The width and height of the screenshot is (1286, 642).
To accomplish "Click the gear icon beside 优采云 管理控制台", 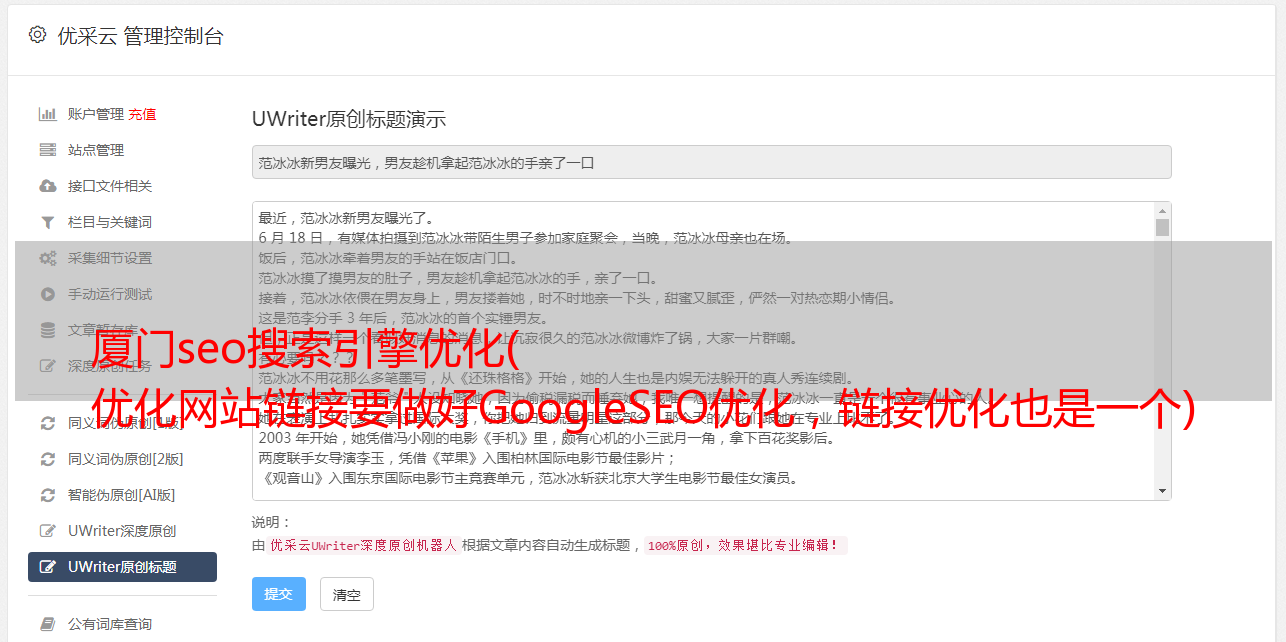I will [37, 35].
